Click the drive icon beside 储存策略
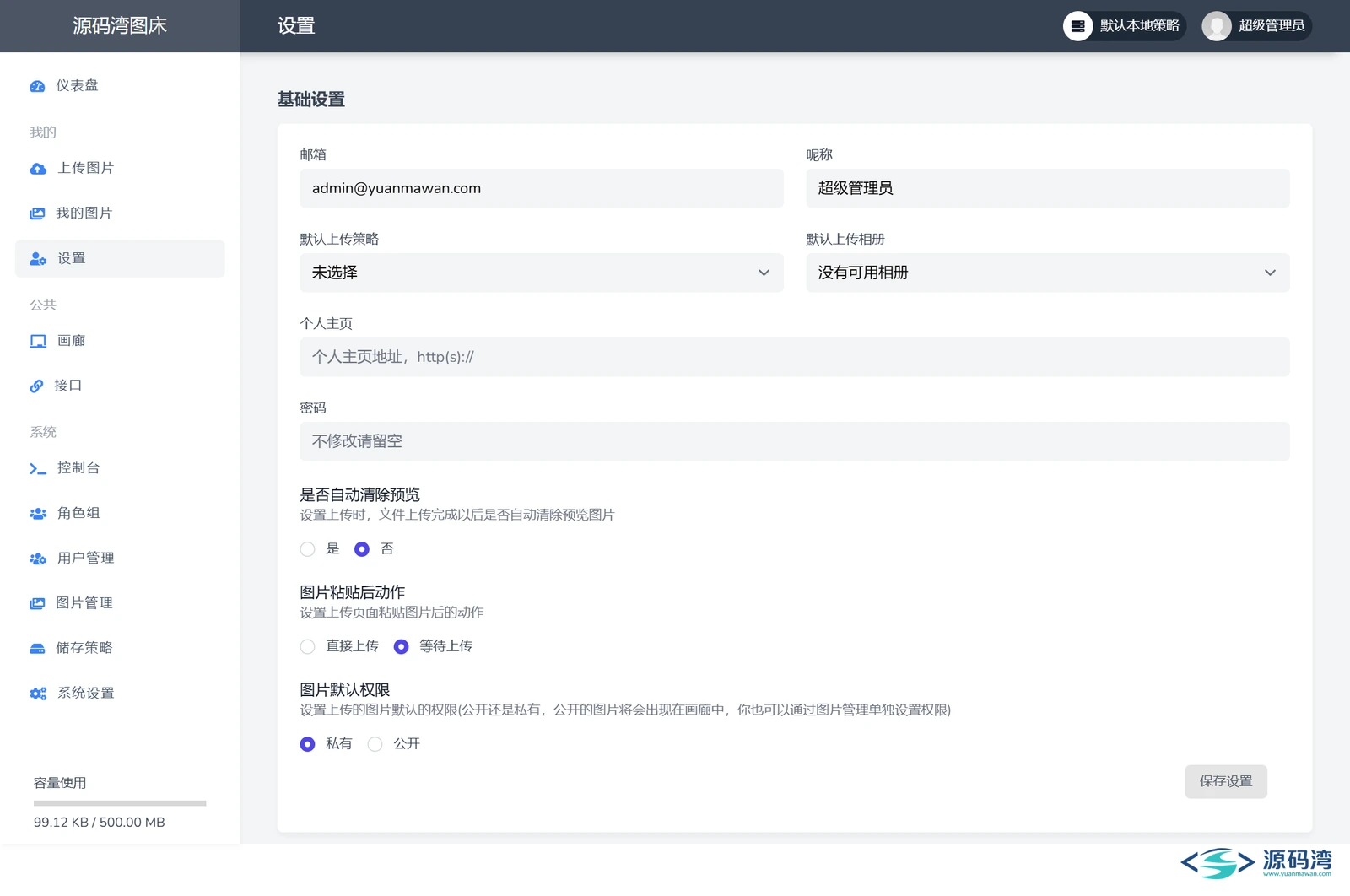The width and height of the screenshot is (1350, 896). coord(37,648)
